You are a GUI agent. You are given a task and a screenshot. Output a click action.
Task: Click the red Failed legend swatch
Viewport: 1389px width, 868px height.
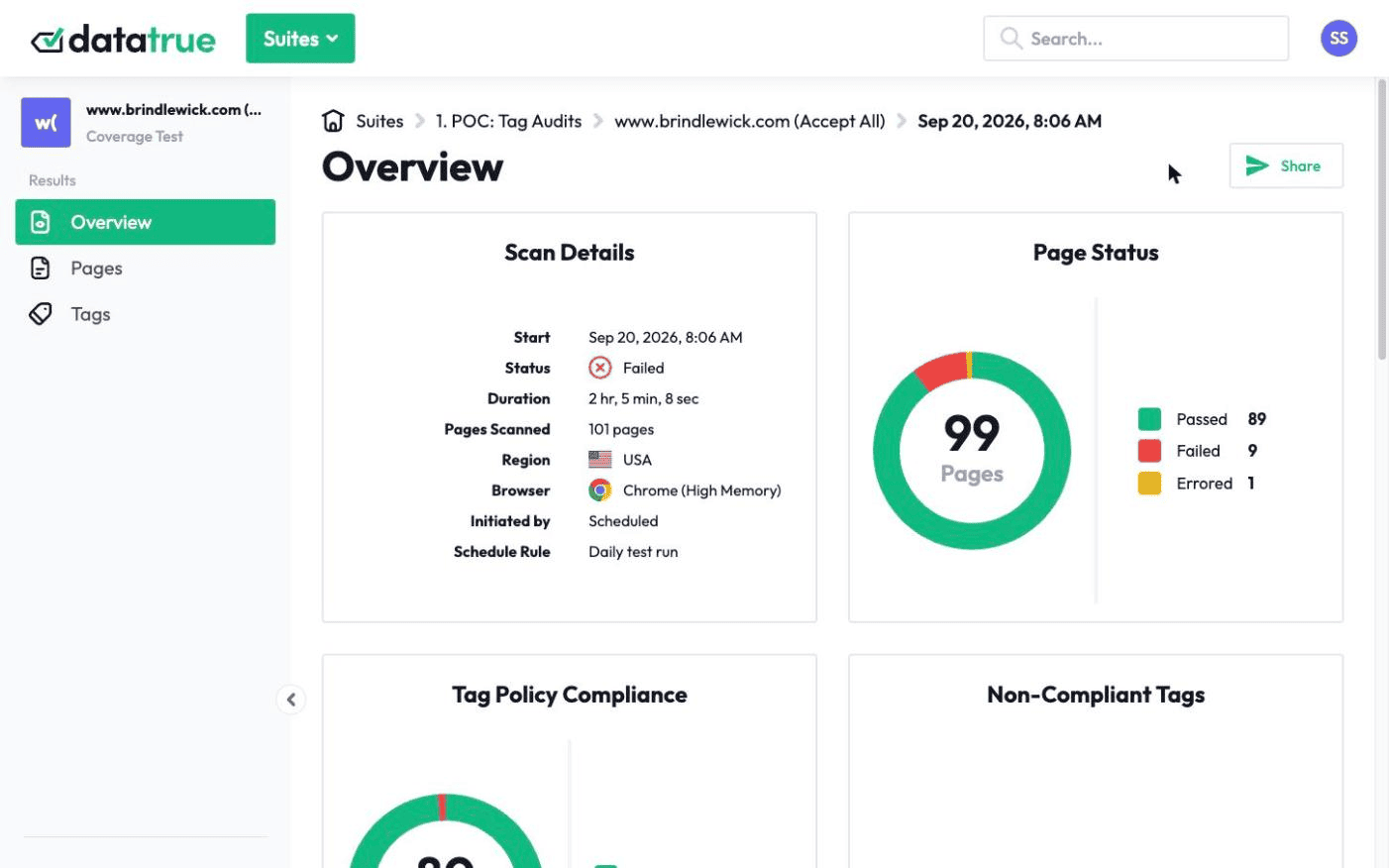coord(1149,451)
